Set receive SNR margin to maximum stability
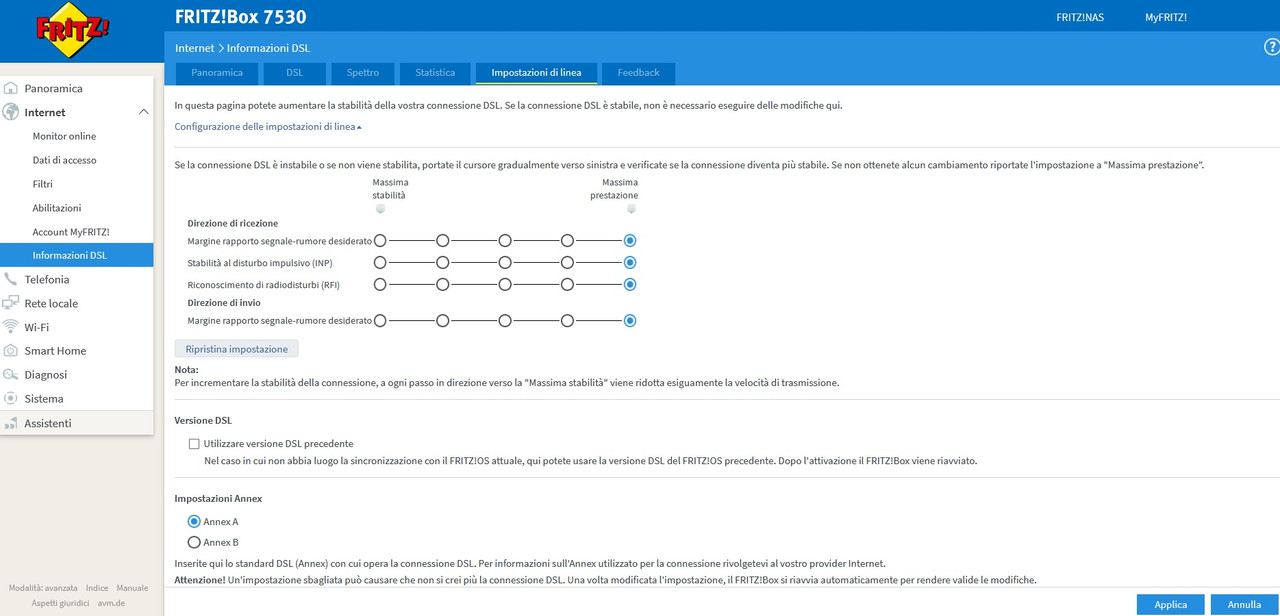 click(x=380, y=241)
